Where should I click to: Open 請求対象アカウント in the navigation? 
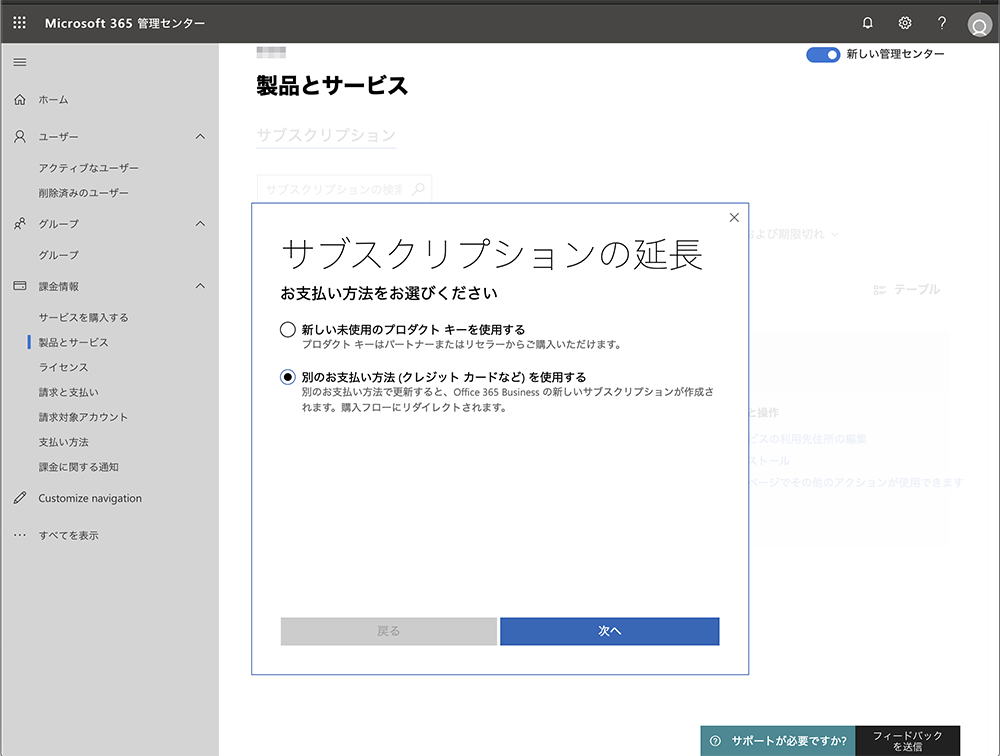(83, 417)
